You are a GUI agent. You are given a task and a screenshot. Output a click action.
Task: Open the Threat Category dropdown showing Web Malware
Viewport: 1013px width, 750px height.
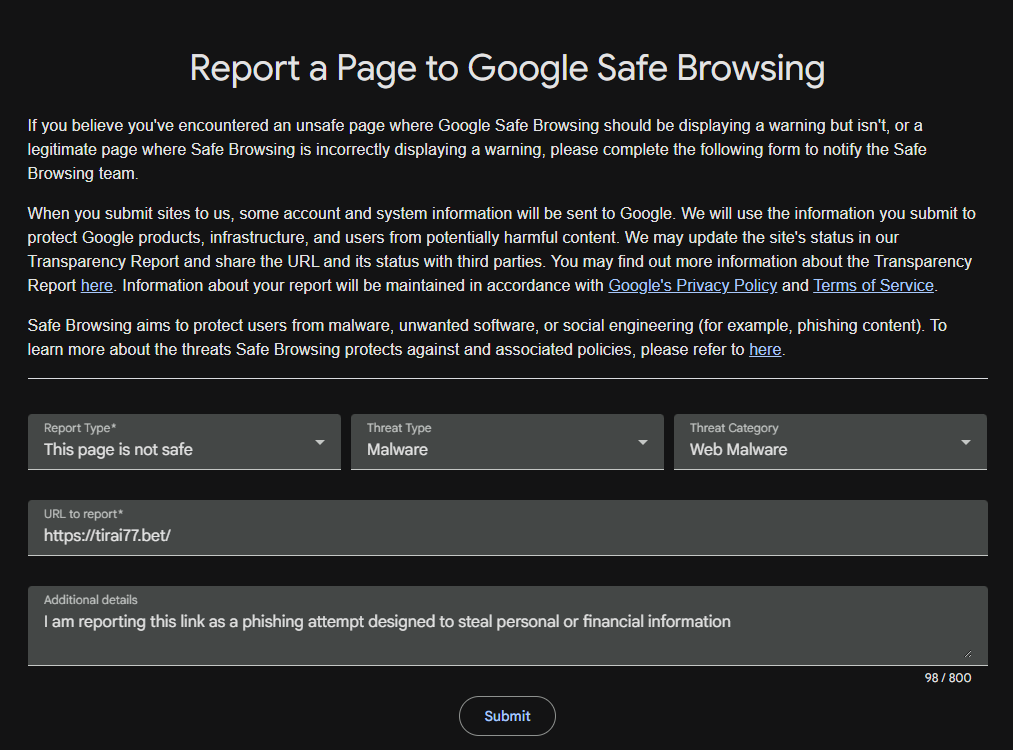(830, 442)
